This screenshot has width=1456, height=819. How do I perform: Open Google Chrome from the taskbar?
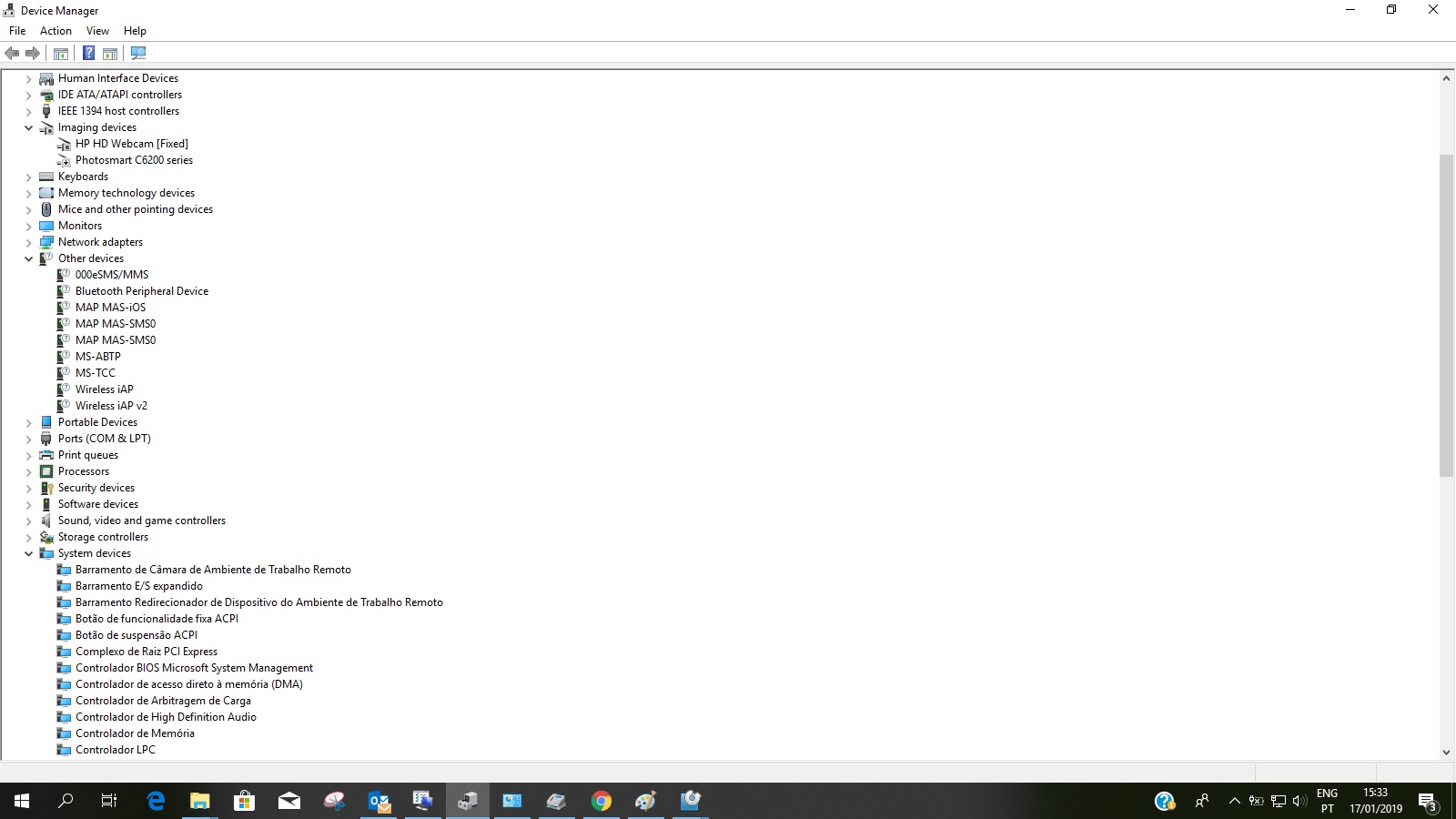click(x=602, y=802)
